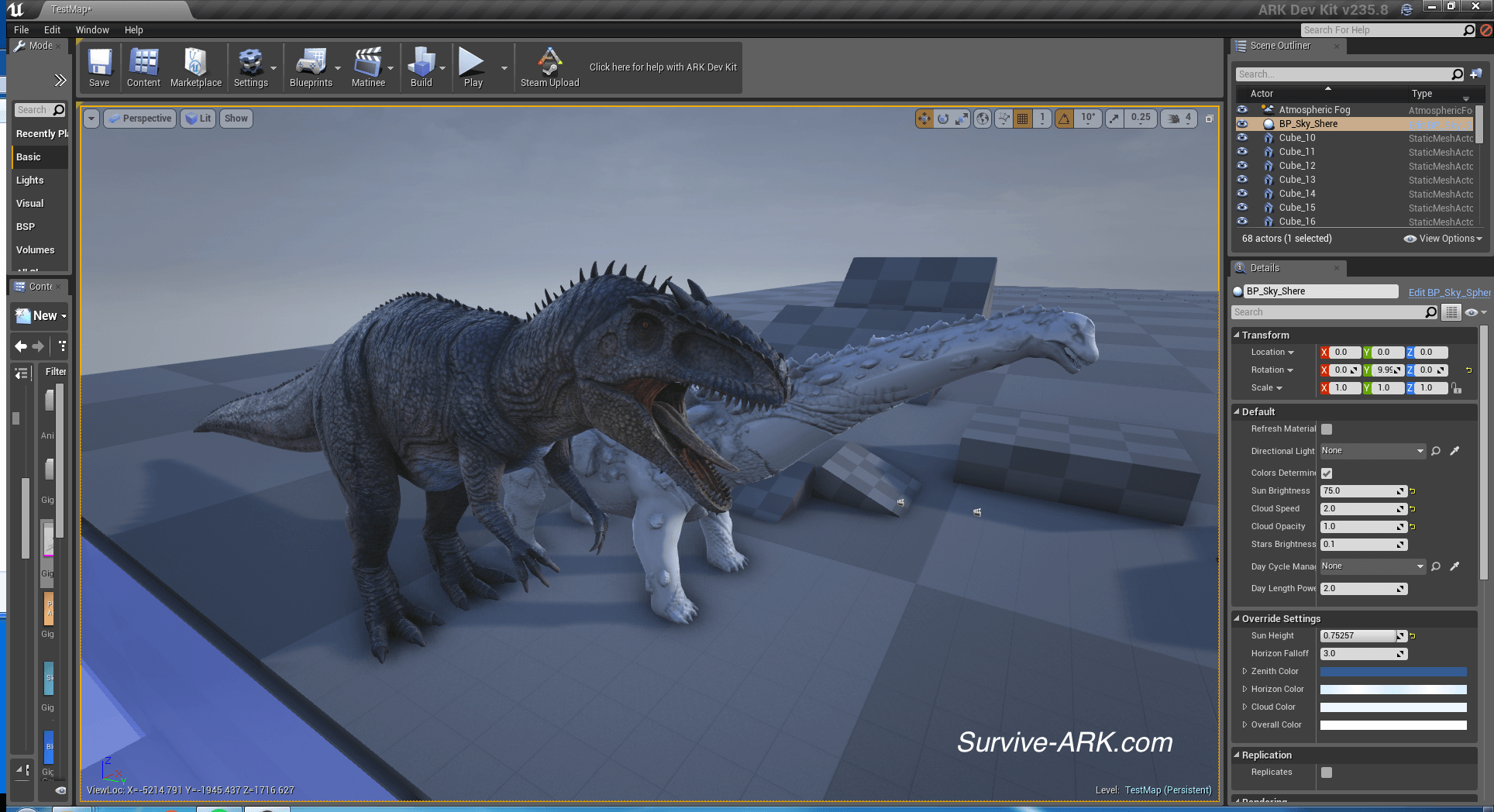Click Perspective viewport button

click(140, 119)
